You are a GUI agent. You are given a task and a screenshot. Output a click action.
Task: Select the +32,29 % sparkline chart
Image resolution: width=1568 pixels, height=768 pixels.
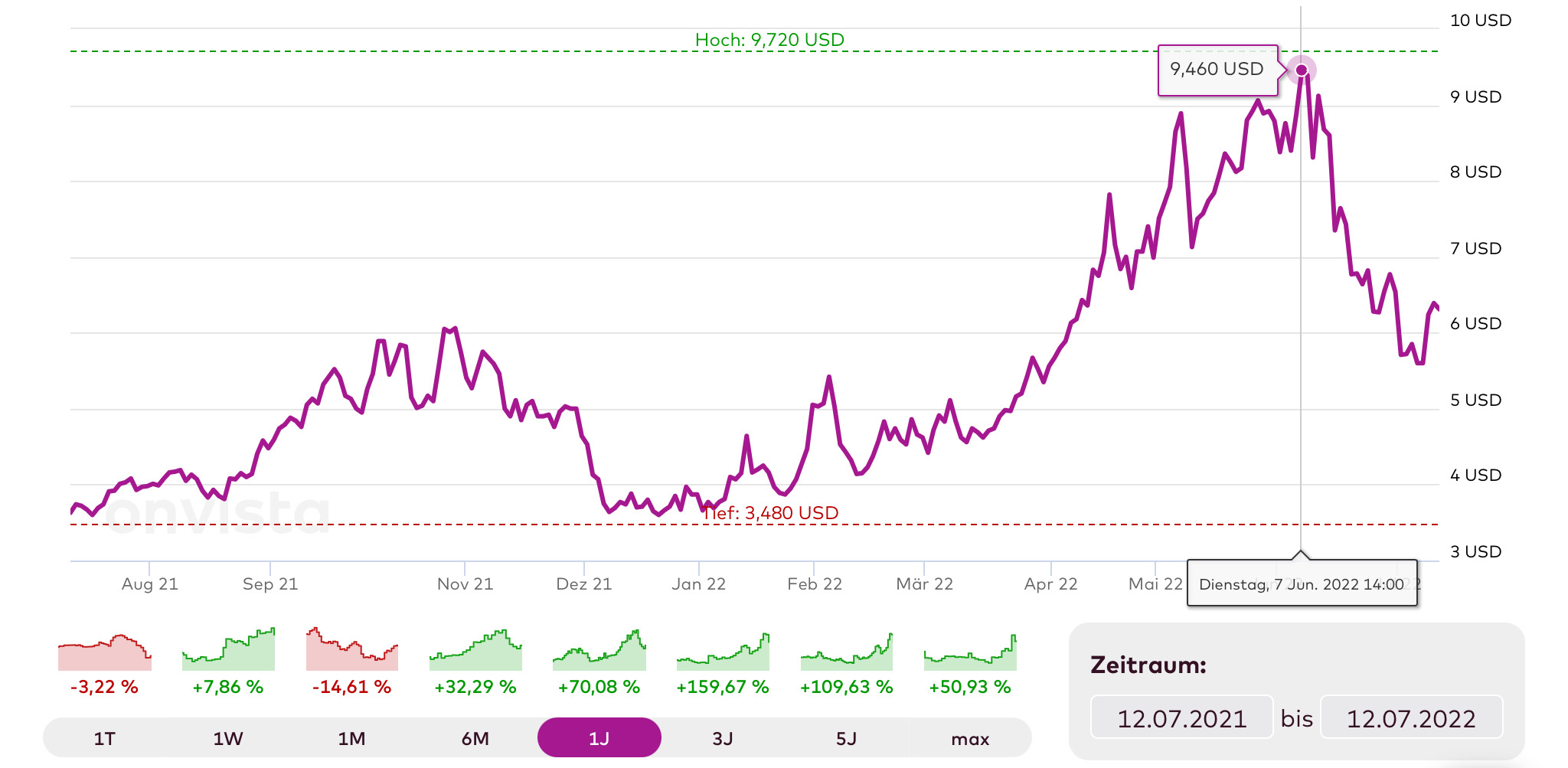click(x=475, y=651)
